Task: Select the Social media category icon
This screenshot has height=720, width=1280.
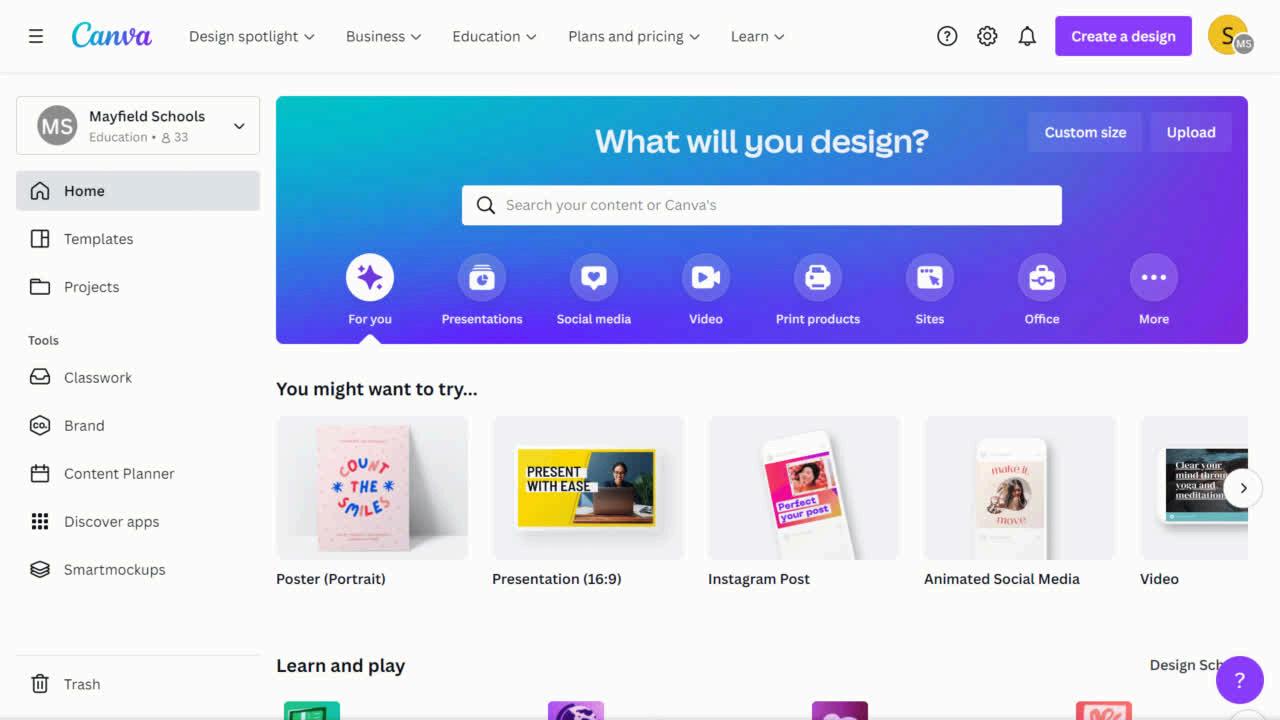Action: click(594, 277)
